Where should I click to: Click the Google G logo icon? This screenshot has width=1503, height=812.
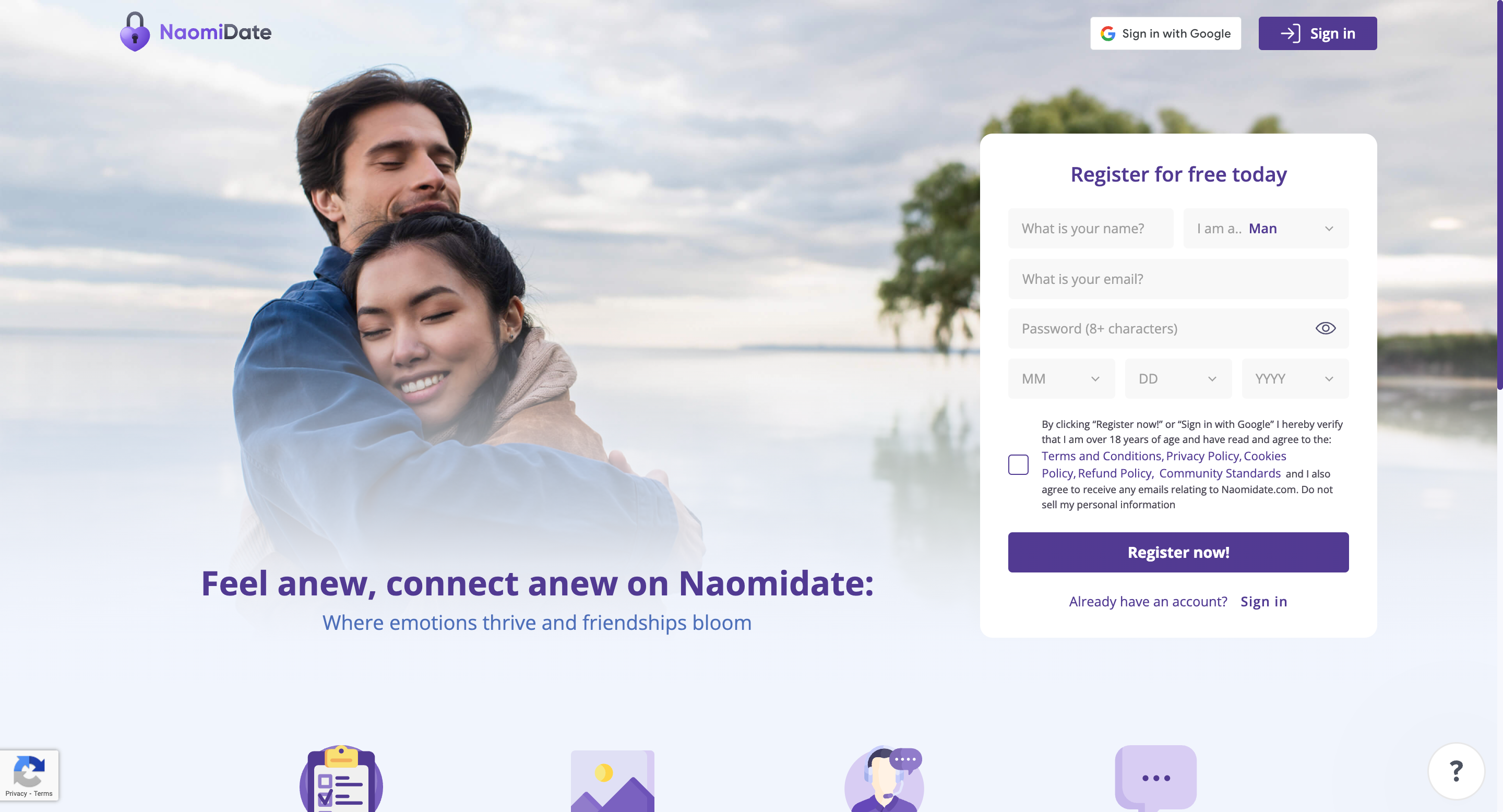tap(1107, 34)
